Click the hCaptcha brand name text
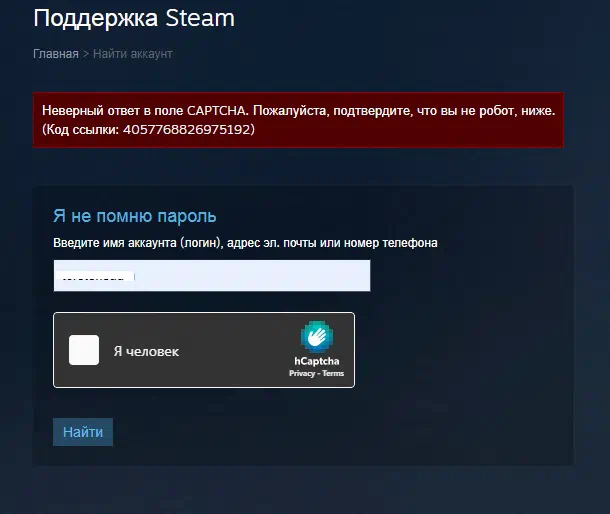 tap(317, 361)
